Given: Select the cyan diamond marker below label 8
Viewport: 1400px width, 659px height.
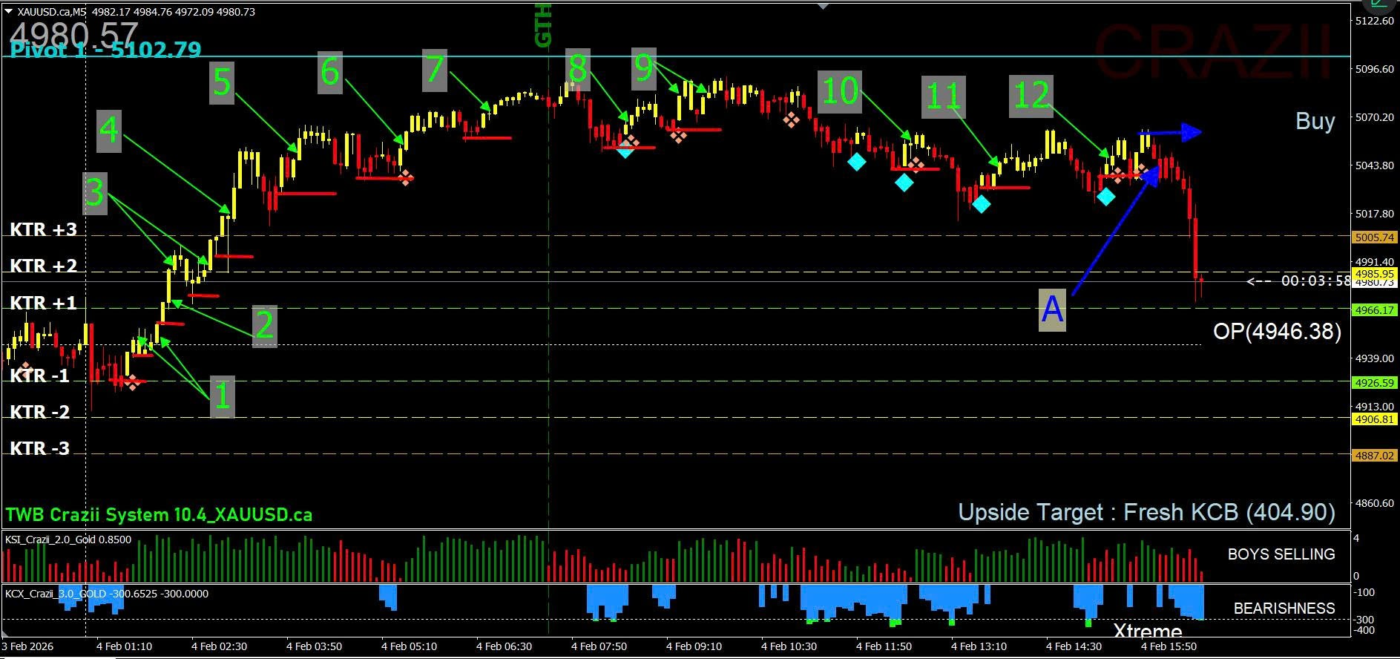Looking at the screenshot, I should [625, 150].
